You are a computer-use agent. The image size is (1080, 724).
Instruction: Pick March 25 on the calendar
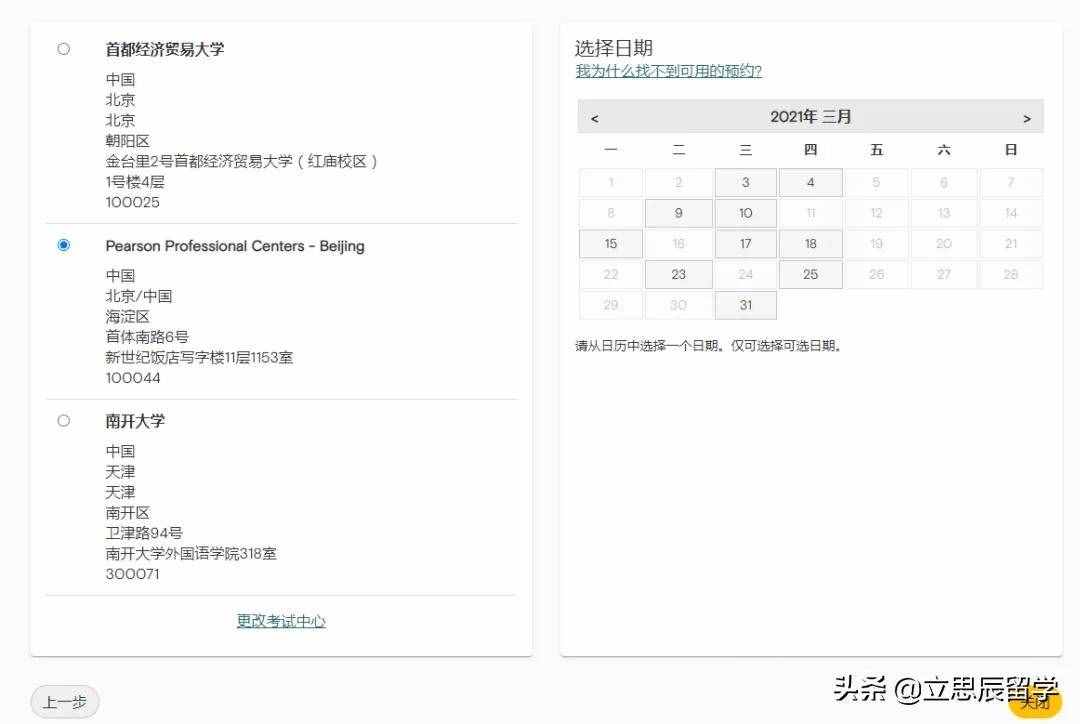(811, 275)
